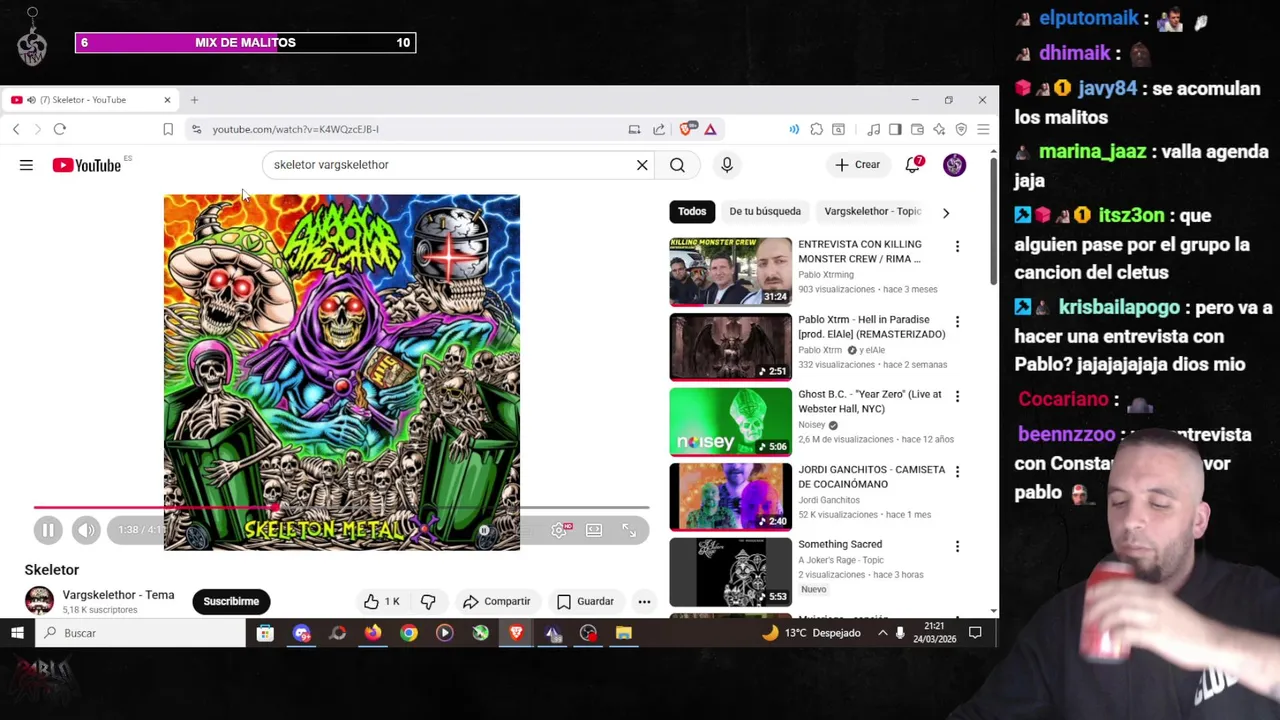
Task: Open Something Sacred video title
Action: click(x=840, y=544)
